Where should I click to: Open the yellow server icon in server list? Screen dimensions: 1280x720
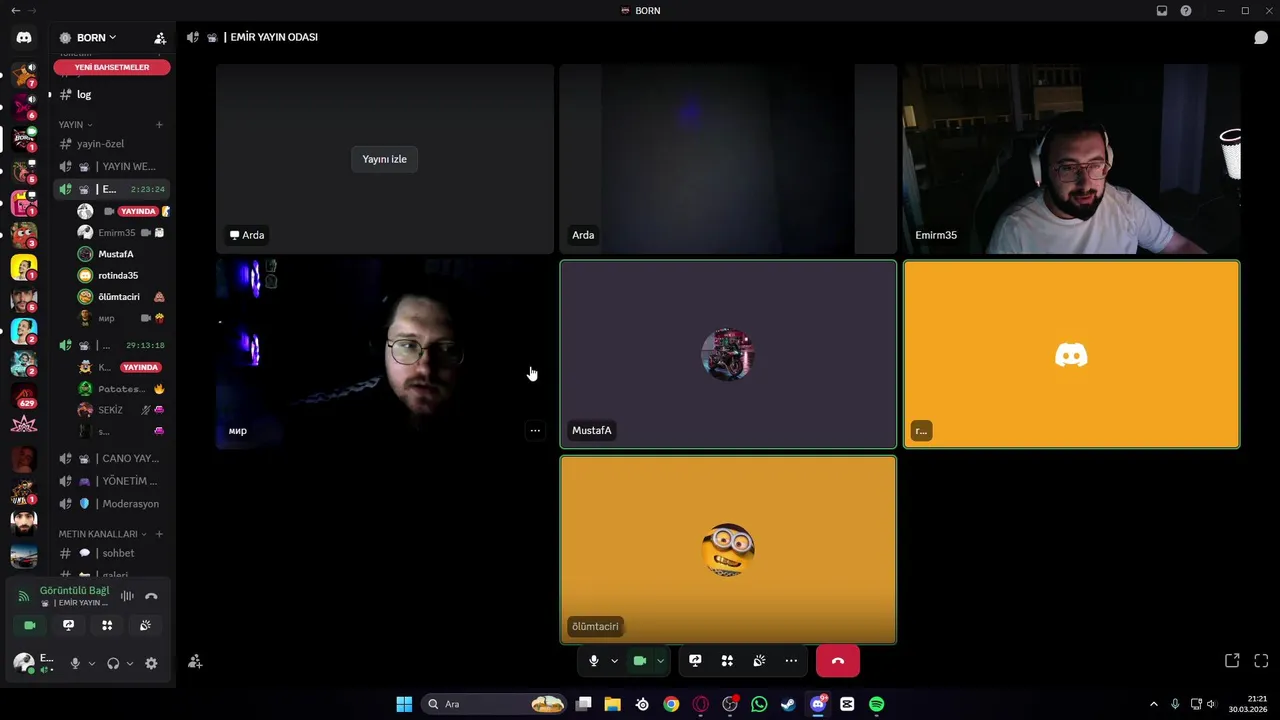(x=24, y=268)
